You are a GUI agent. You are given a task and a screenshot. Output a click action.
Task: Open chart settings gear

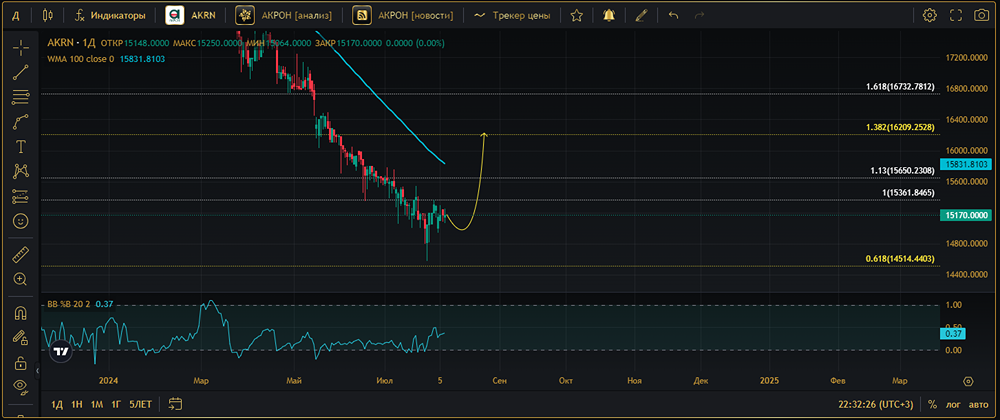tap(930, 16)
